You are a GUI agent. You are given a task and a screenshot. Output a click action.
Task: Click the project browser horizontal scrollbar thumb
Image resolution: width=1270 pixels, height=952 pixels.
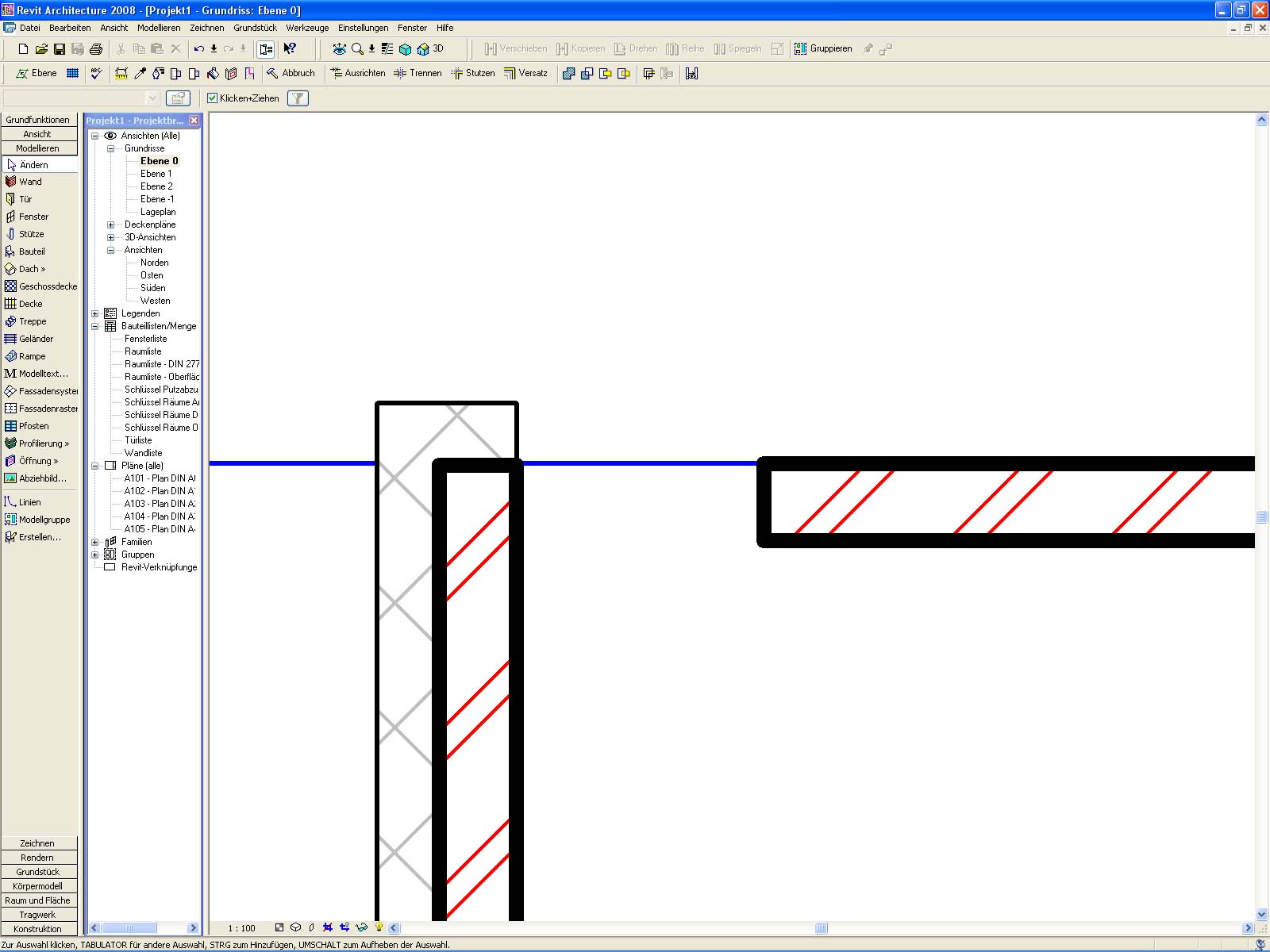tap(129, 928)
